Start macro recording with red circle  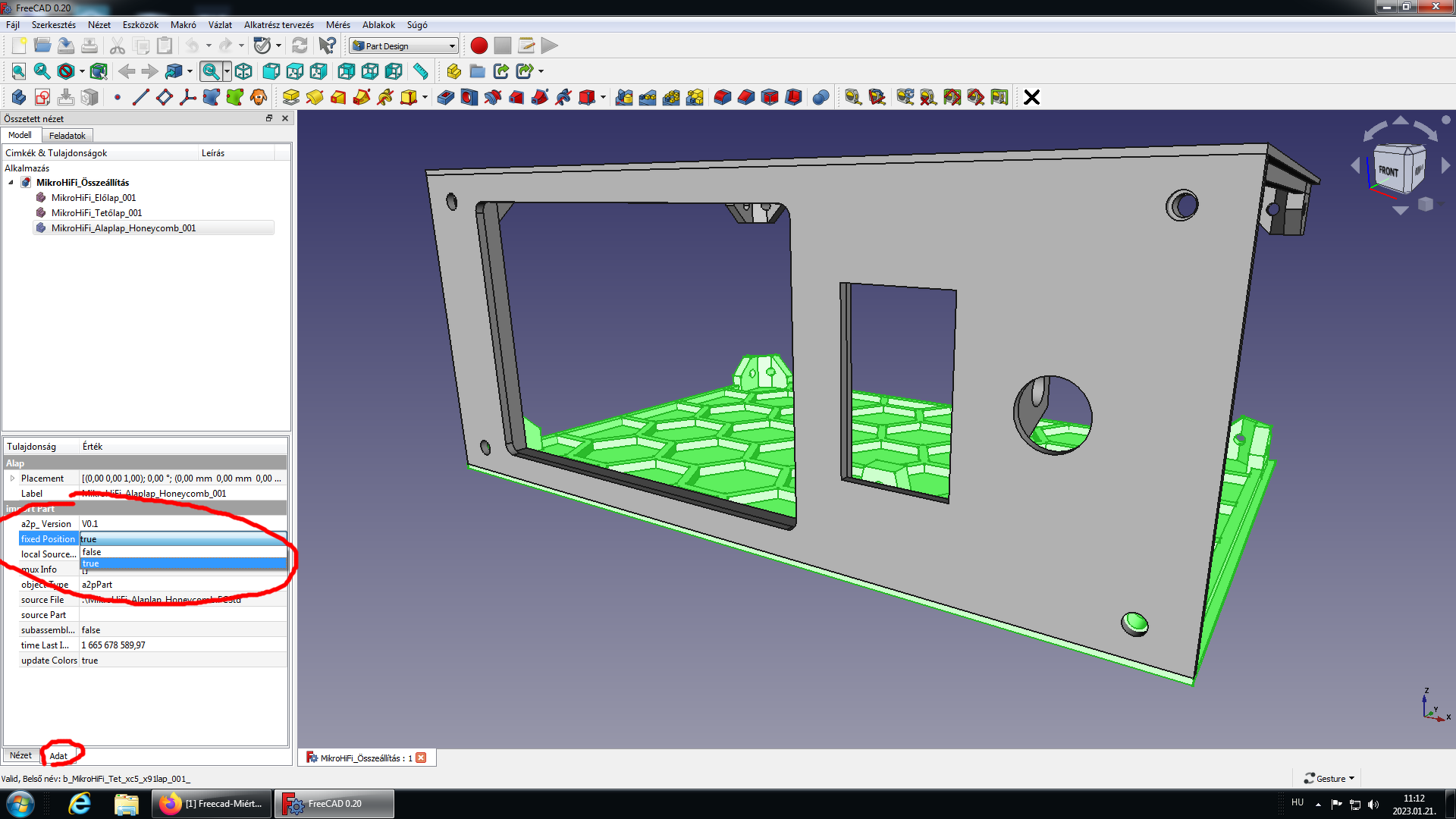(x=479, y=45)
